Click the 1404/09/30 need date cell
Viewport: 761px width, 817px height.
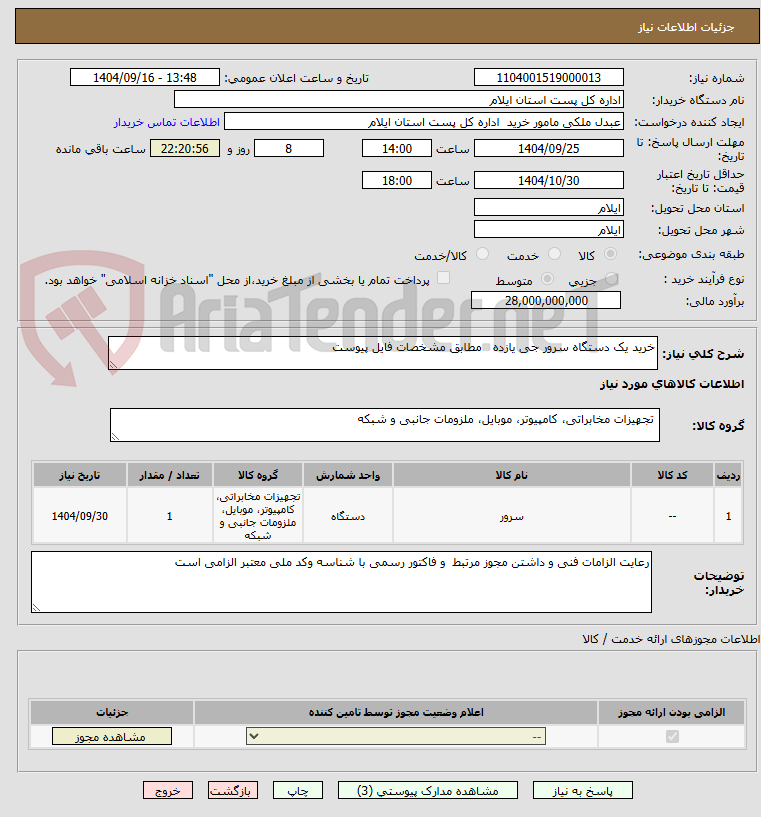point(80,516)
